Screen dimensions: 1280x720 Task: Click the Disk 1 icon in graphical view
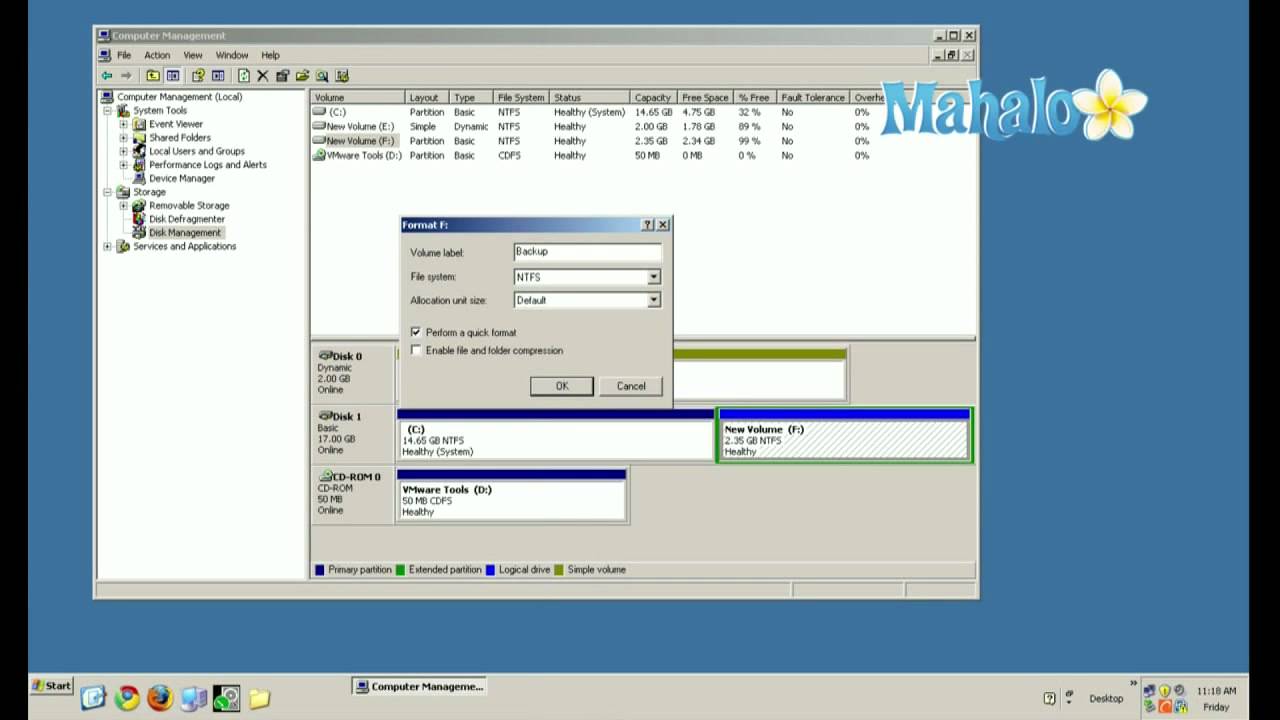(x=325, y=416)
